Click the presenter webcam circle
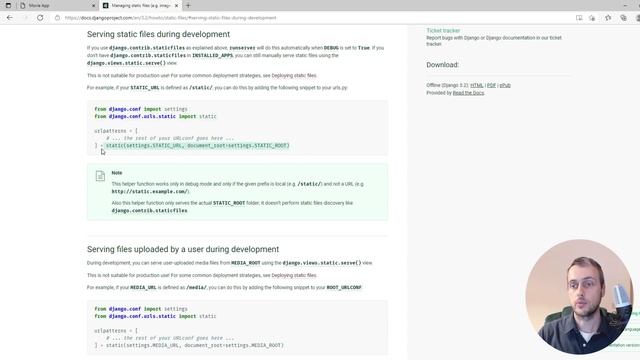Viewport: 640px width, 360px height. 579,296
